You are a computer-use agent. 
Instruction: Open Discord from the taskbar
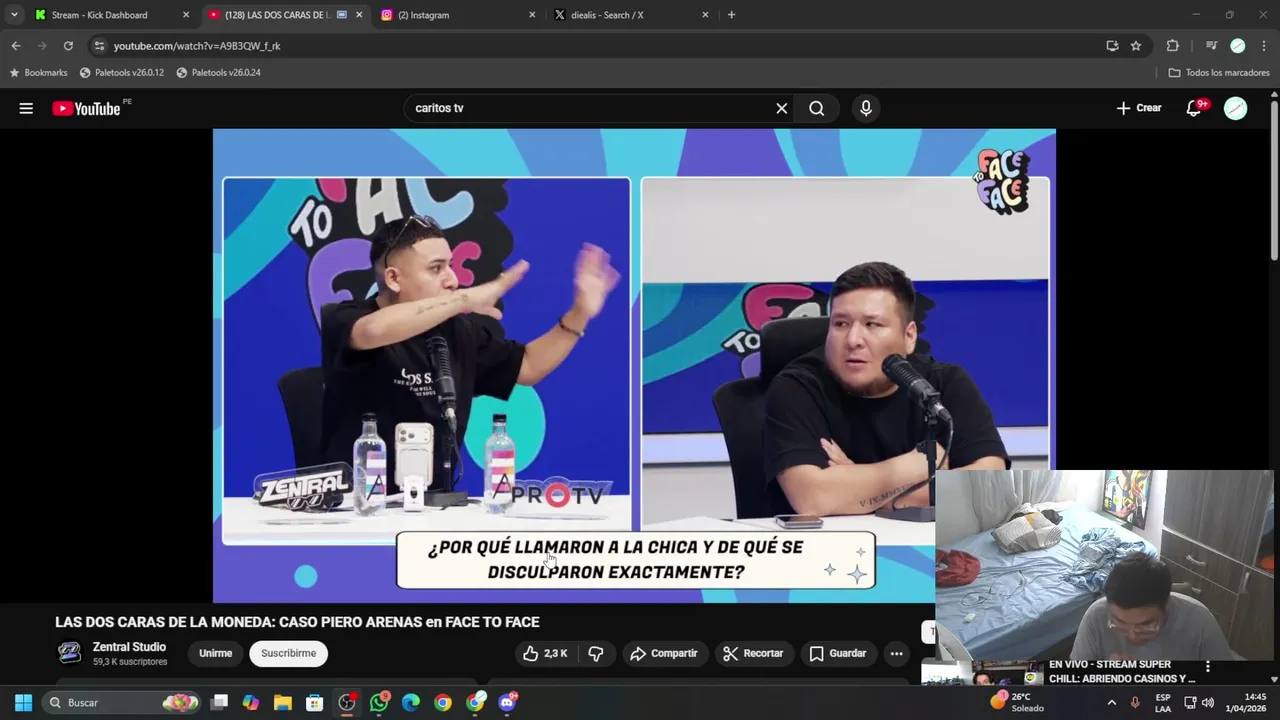[x=507, y=703]
